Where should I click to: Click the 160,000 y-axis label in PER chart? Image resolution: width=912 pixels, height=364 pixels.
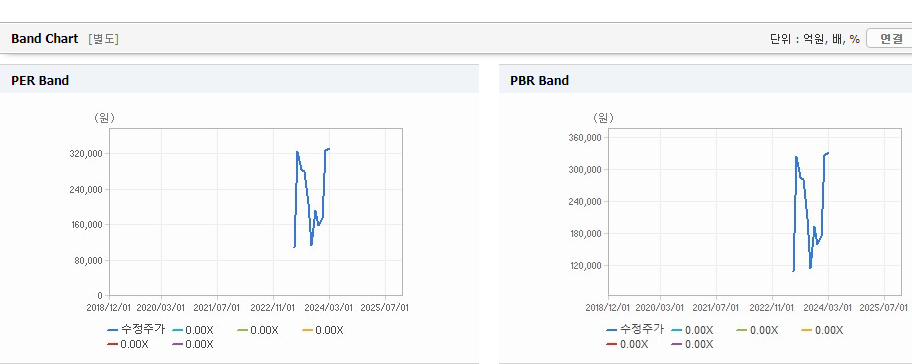(x=86, y=224)
